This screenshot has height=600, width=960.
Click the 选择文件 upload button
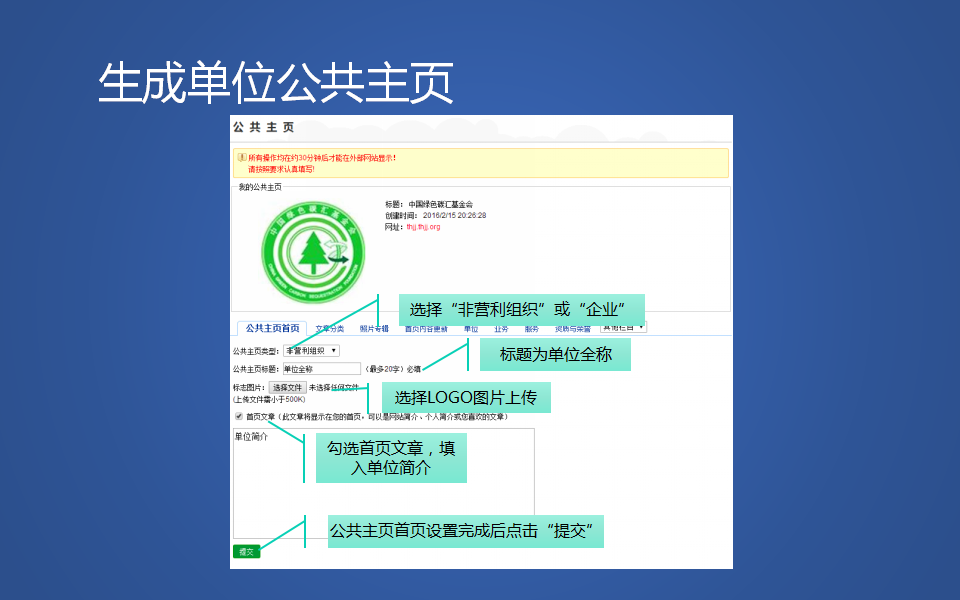click(287, 387)
